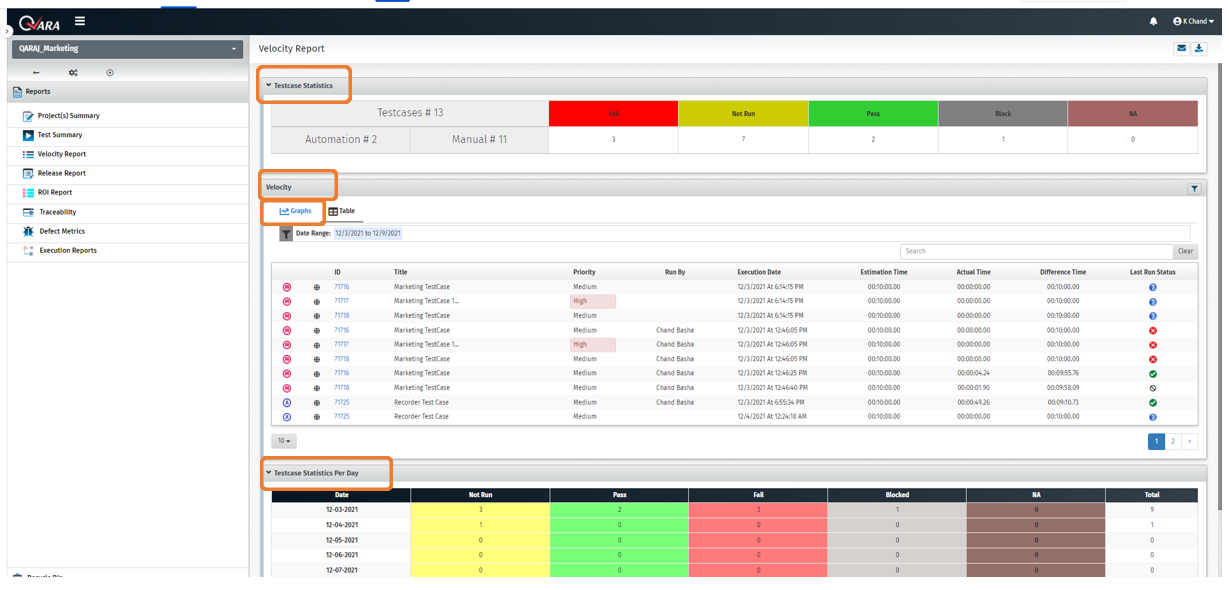The height and width of the screenshot is (590, 1229).
Task: Click date 12-04-2021 in per-day table
Action: click(341, 525)
